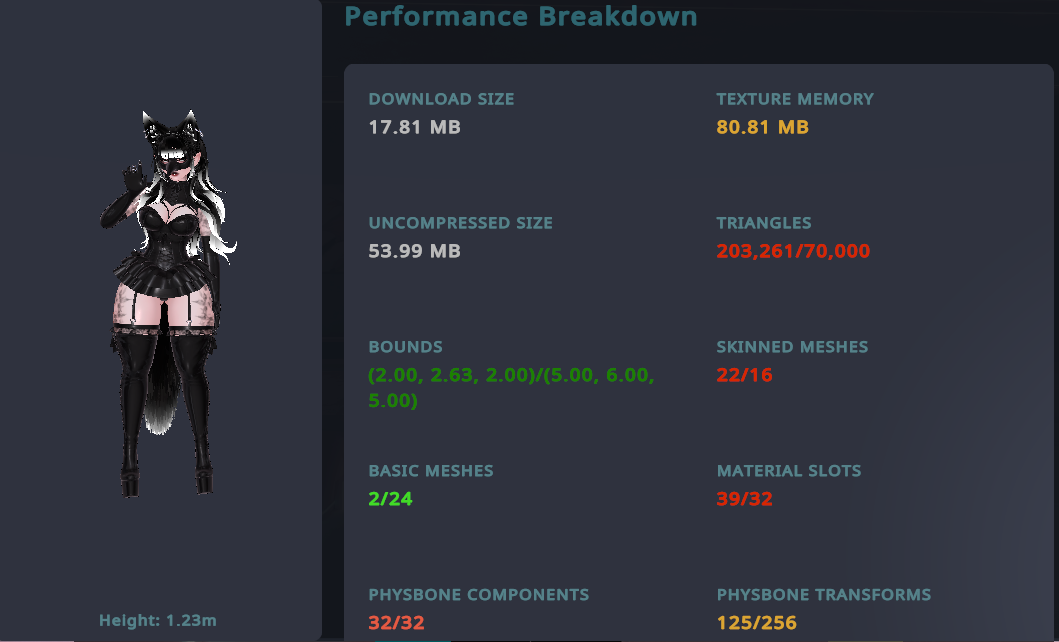
Task: Click the 80.81 MB texture memory value
Action: click(762, 127)
